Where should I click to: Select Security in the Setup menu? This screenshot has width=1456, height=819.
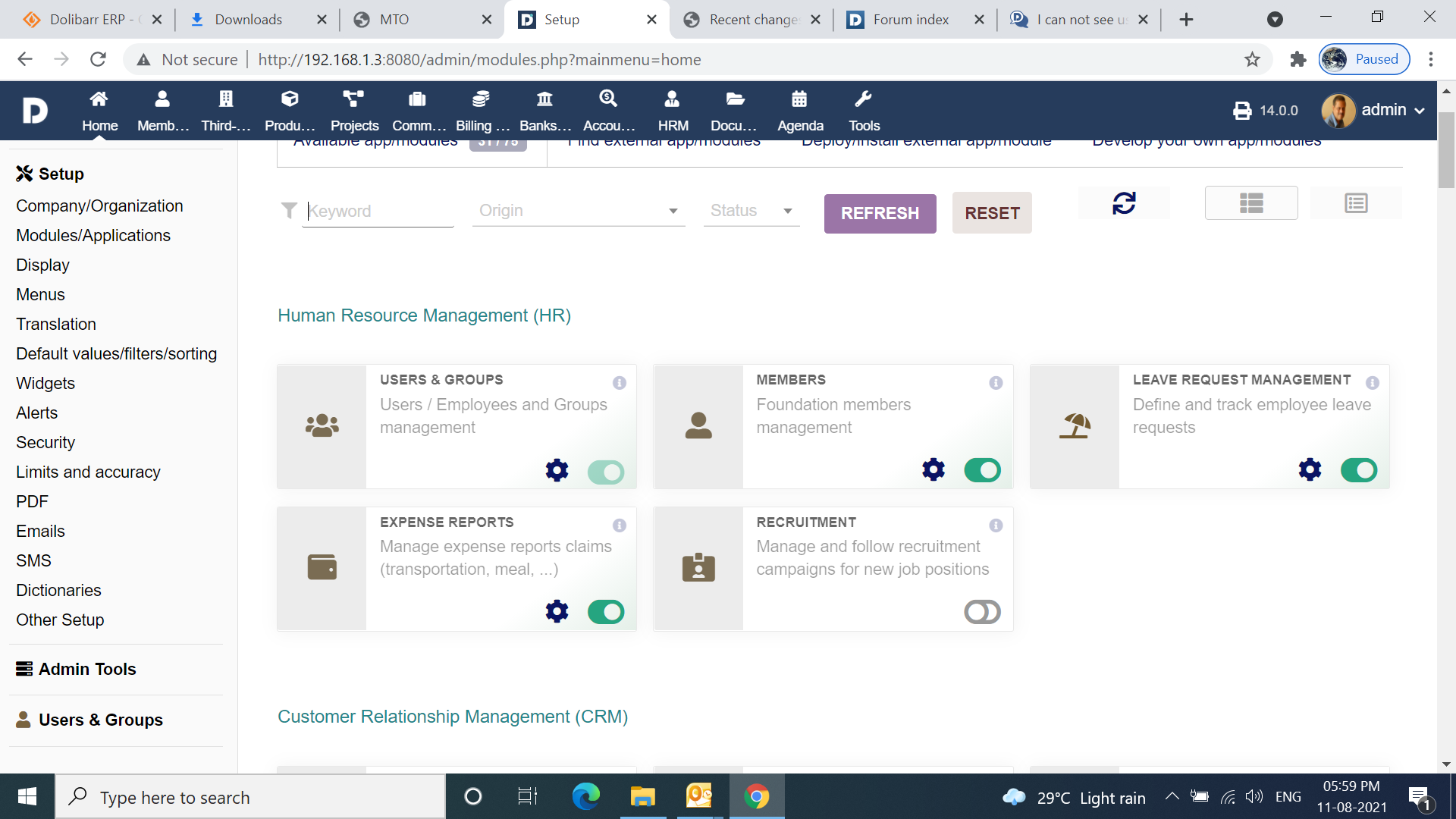click(x=45, y=442)
